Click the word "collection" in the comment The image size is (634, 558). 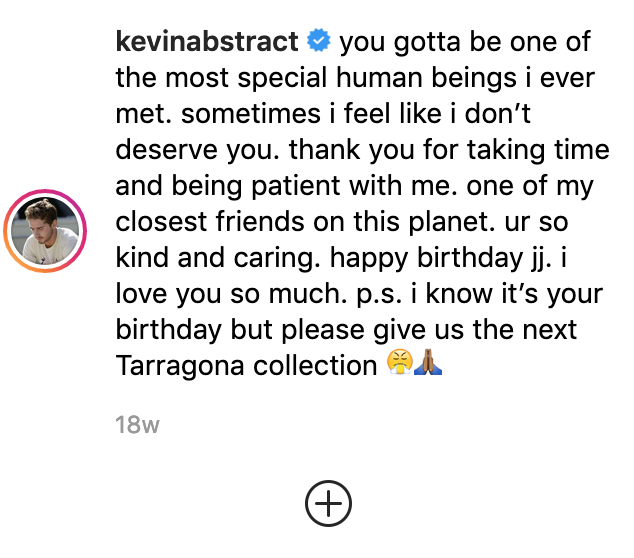pyautogui.click(x=313, y=365)
